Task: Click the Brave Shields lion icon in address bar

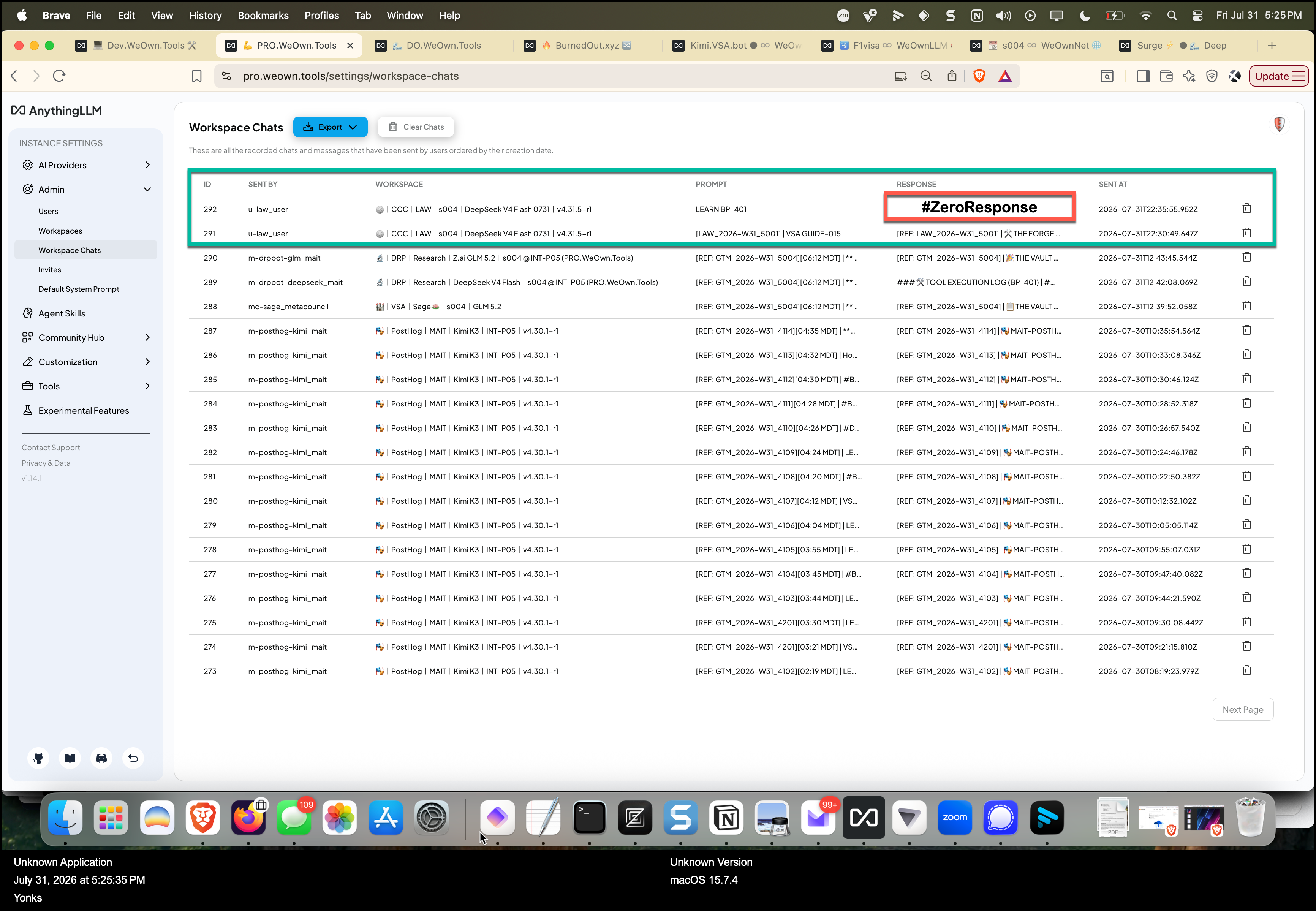Action: tap(979, 76)
